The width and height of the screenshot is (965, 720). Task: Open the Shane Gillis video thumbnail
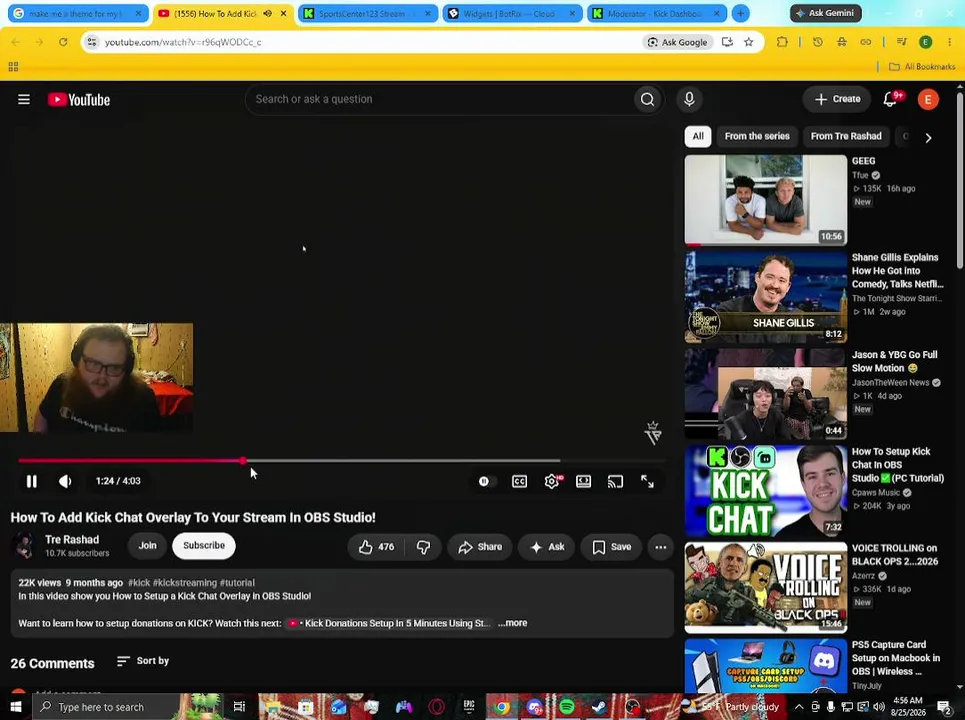point(766,297)
